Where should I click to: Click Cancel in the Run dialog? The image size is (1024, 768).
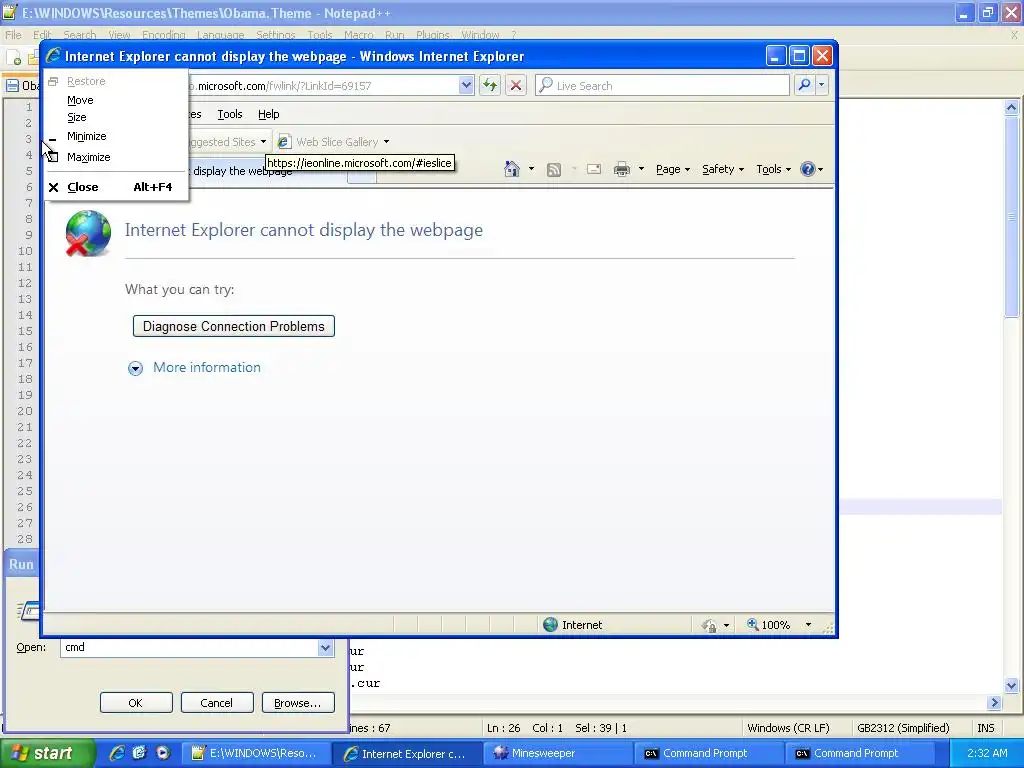pyautogui.click(x=217, y=703)
